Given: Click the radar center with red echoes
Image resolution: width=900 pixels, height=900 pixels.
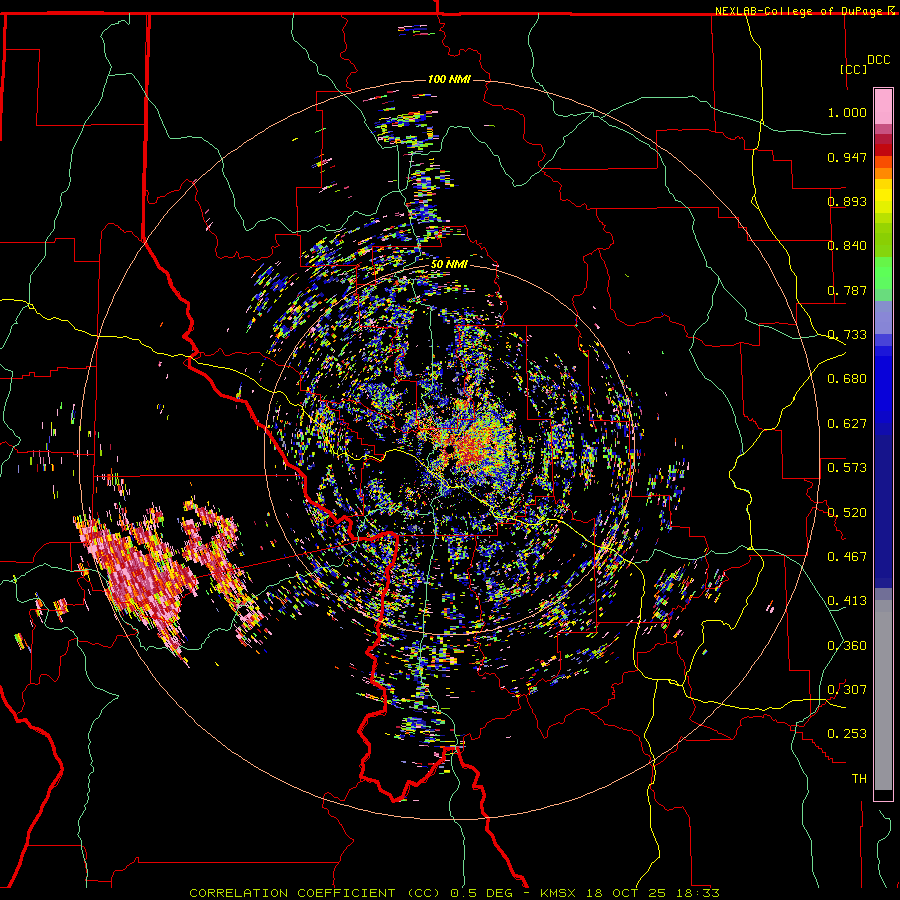Looking at the screenshot, I should (472, 446).
